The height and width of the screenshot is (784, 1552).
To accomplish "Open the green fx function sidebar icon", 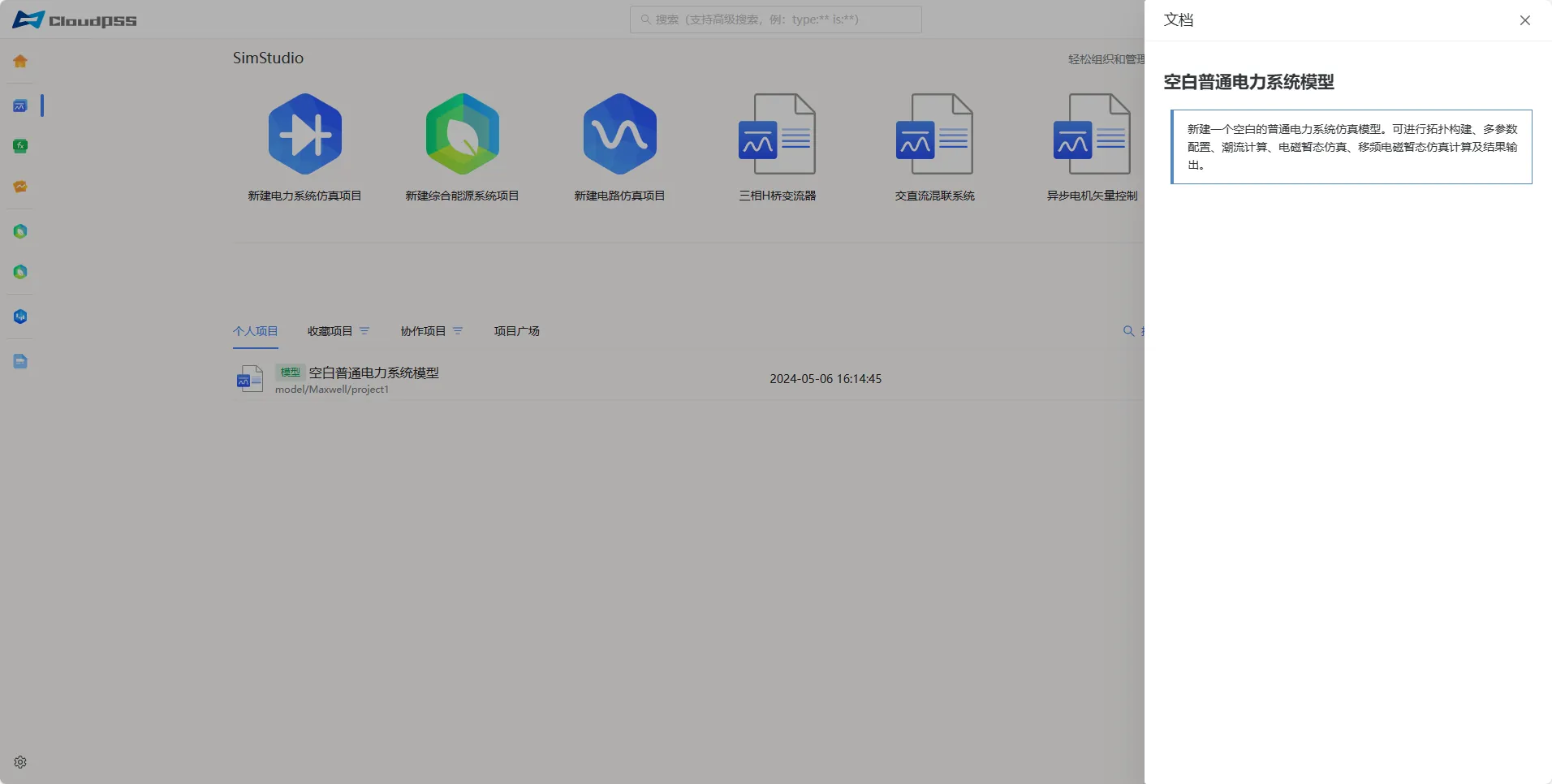I will click(x=20, y=146).
